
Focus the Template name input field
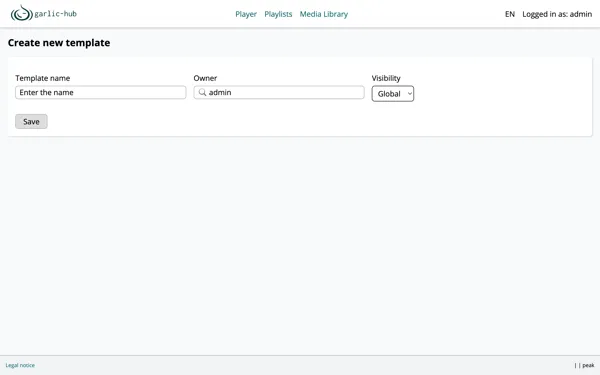pos(101,92)
